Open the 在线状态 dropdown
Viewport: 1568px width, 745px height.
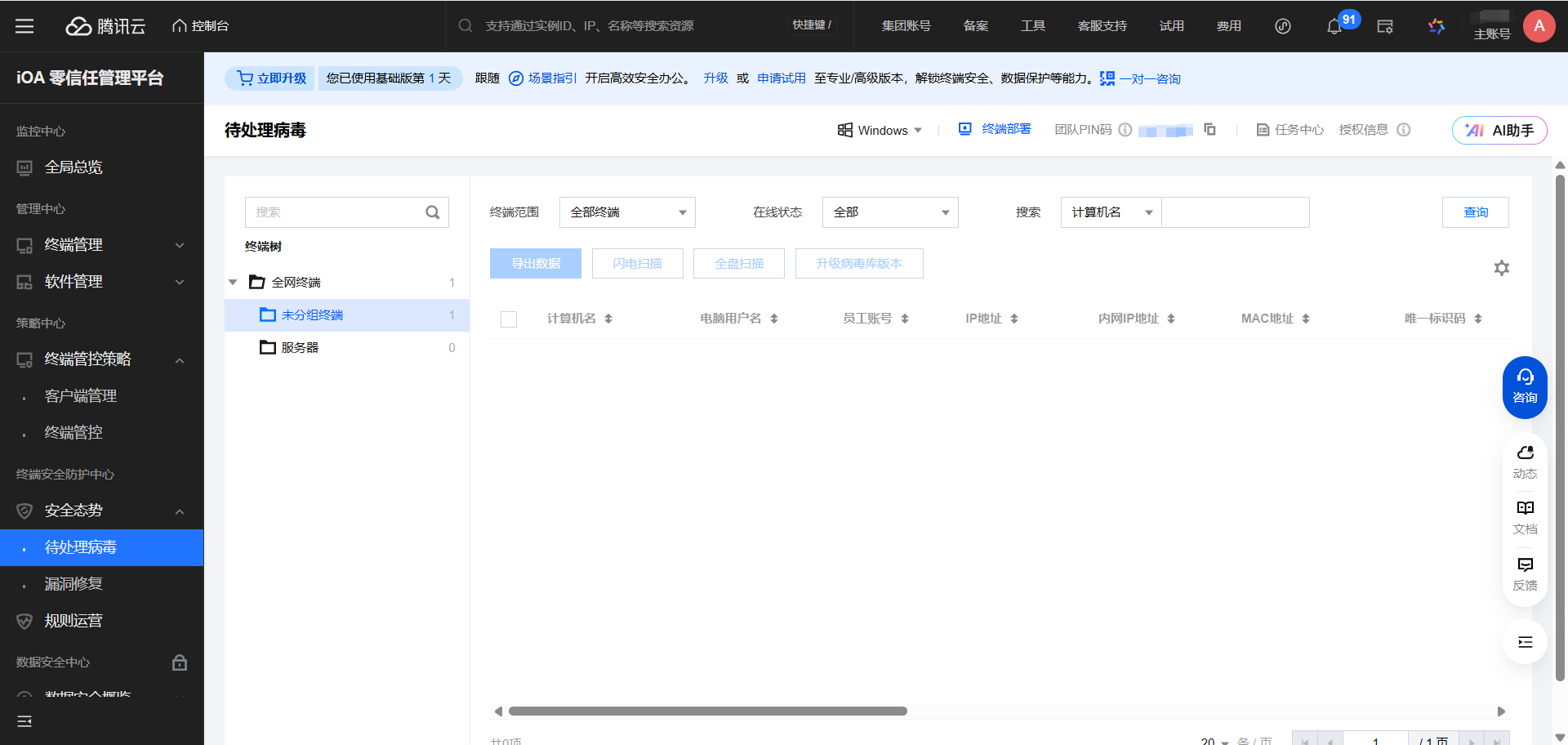890,212
